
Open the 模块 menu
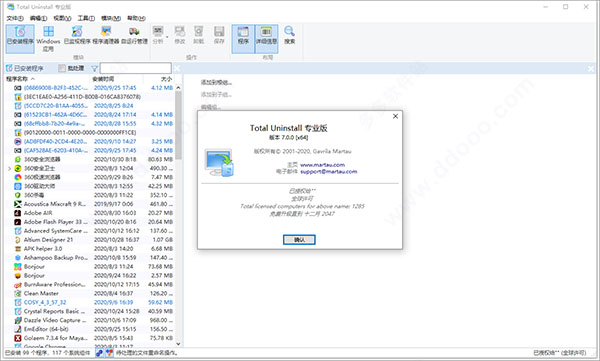point(111,18)
